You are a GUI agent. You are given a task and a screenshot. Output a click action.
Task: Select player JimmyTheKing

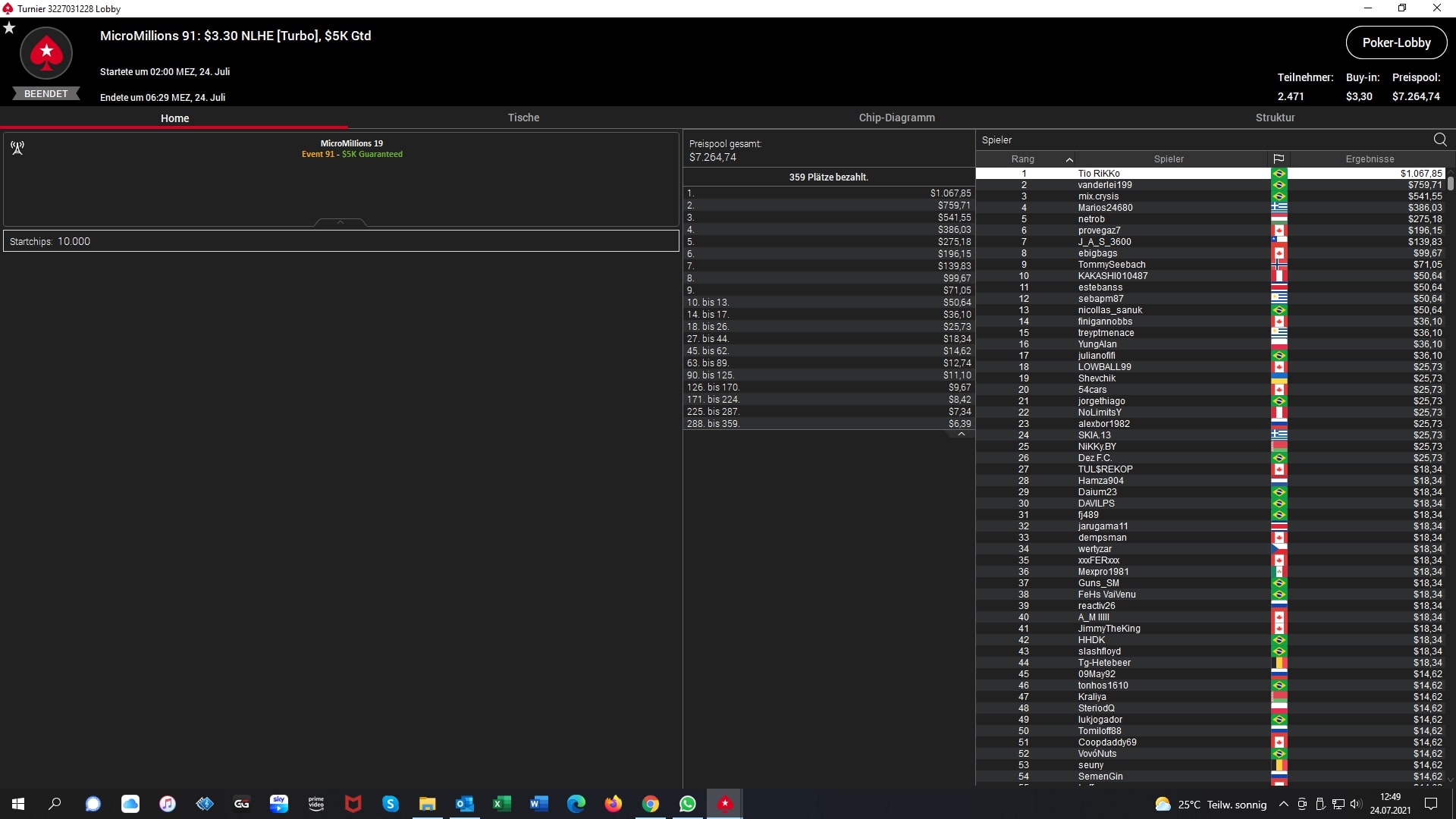tap(1210, 629)
